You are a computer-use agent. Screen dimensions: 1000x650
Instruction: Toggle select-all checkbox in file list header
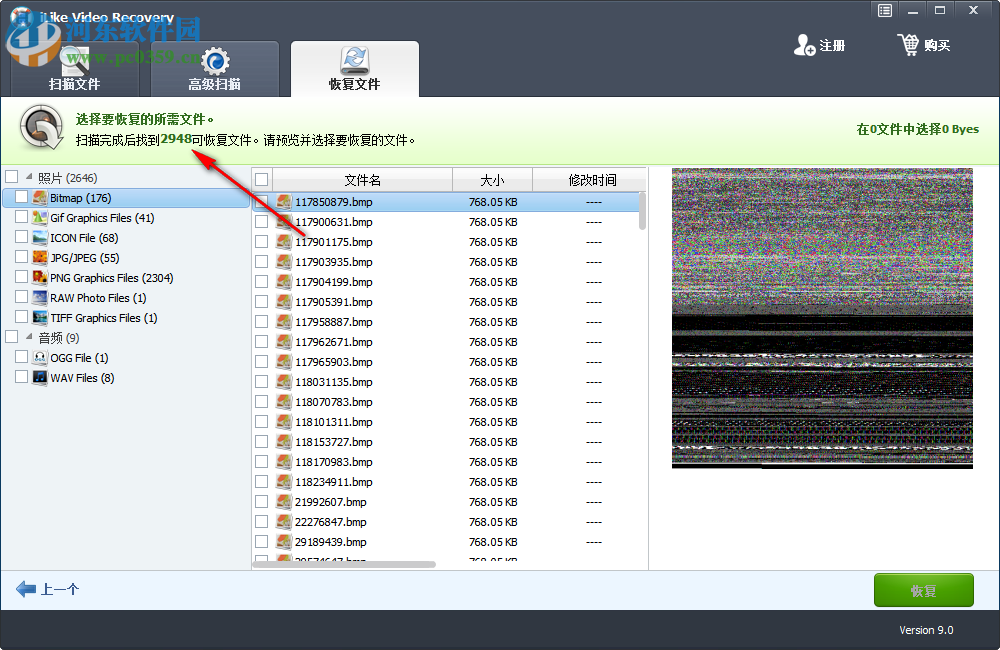point(263,179)
